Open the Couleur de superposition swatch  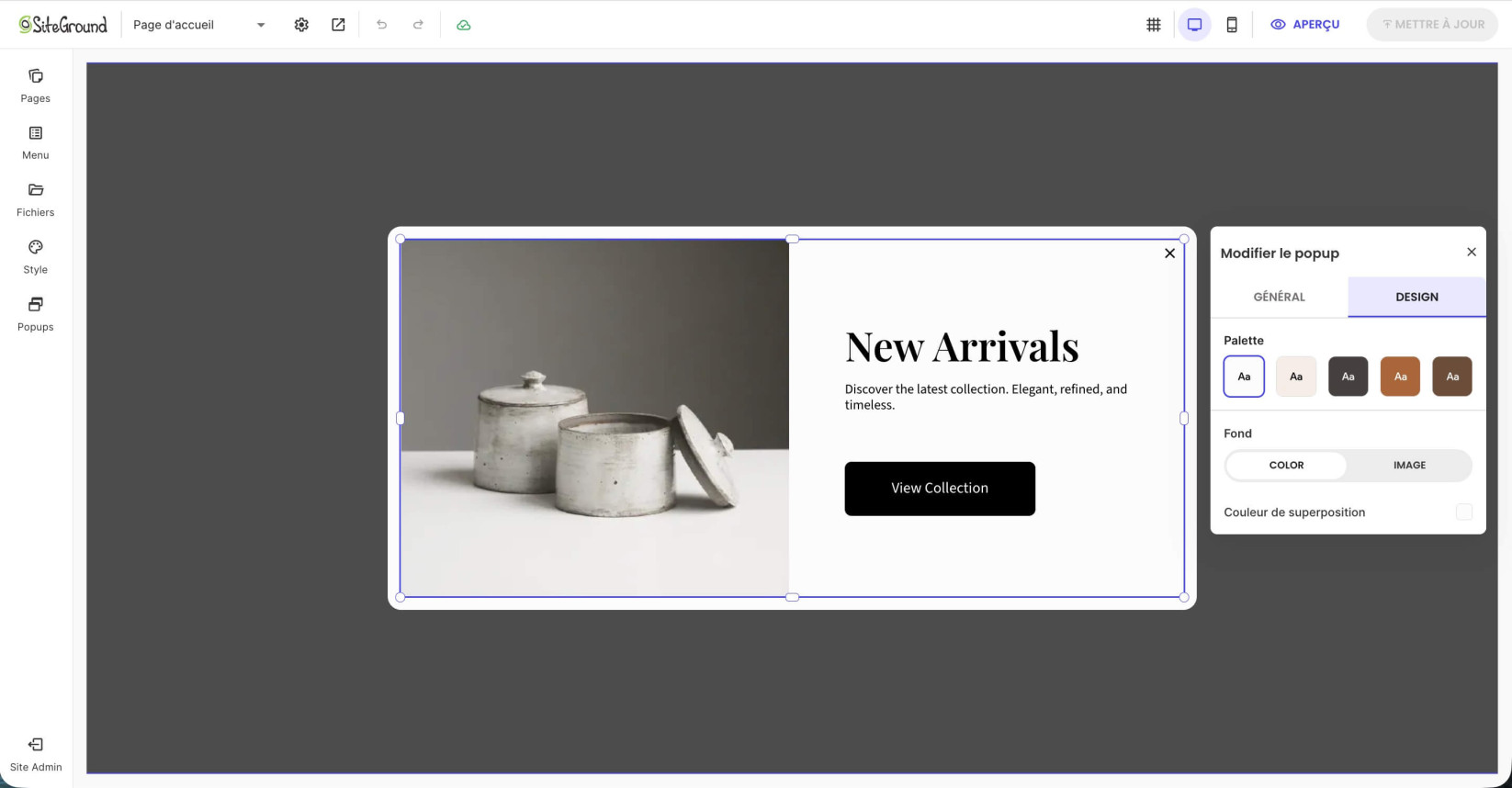[x=1464, y=512]
